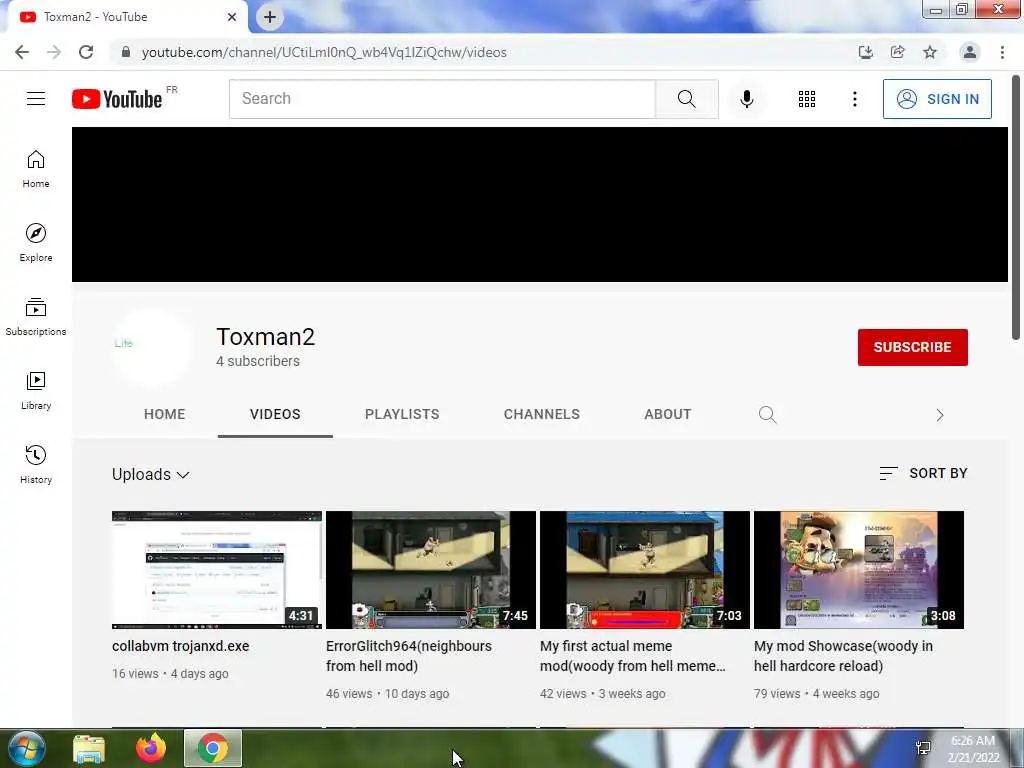Install app via the address bar icon

pyautogui.click(x=865, y=52)
